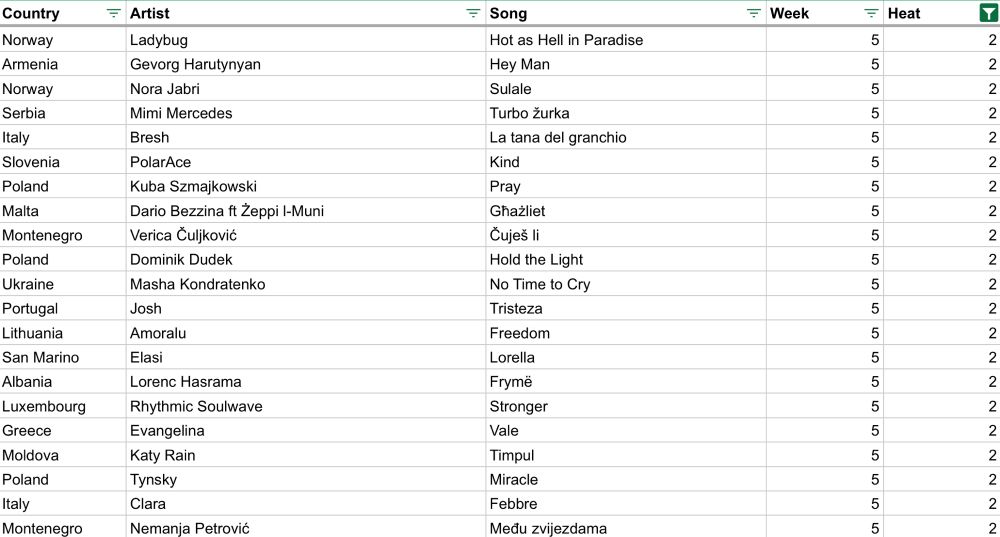This screenshot has width=1000, height=537.
Task: Open the Song column filter icon
Action: point(754,13)
